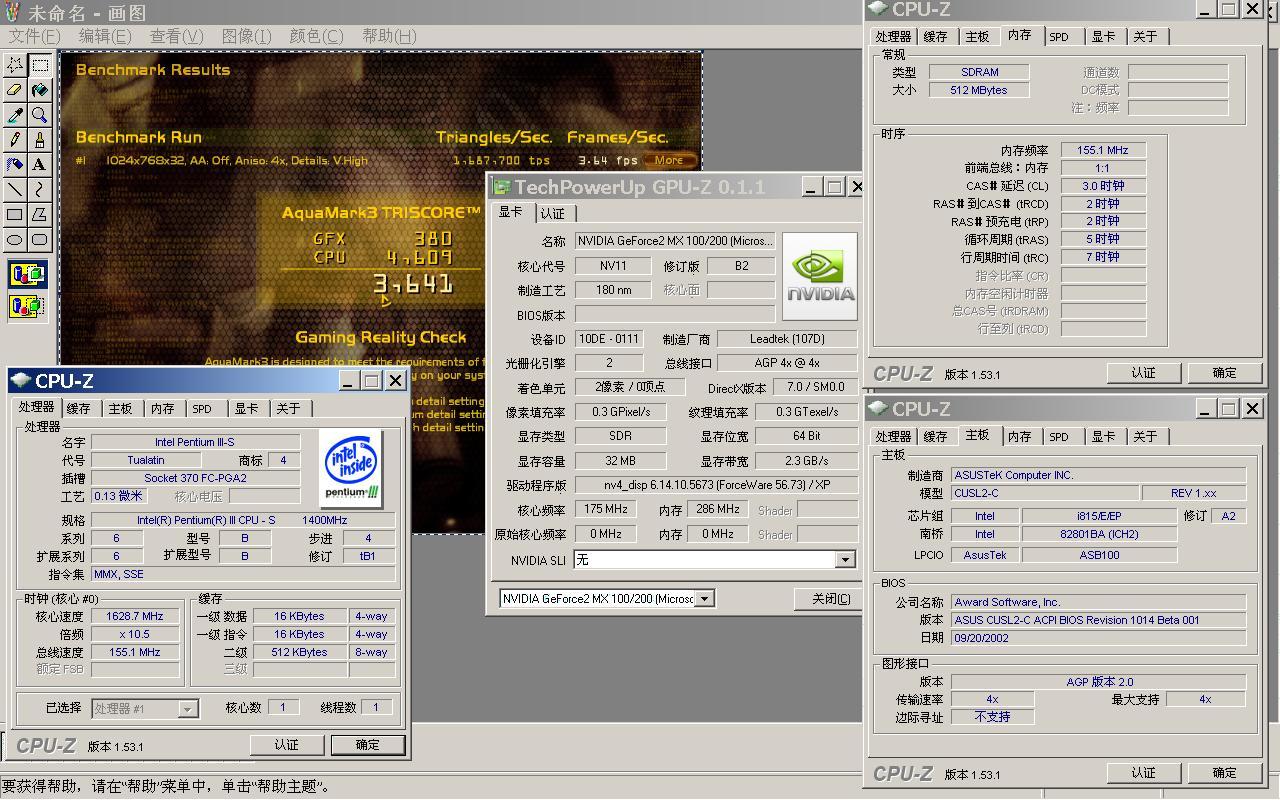Click the GPU-Z name field showing GeForce2 MX

pyautogui.click(x=674, y=241)
